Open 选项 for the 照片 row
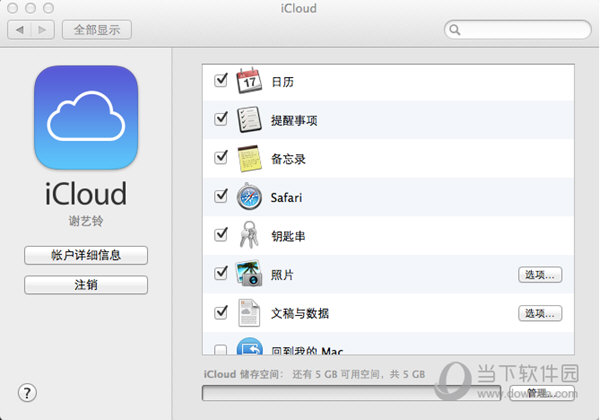 [540, 275]
